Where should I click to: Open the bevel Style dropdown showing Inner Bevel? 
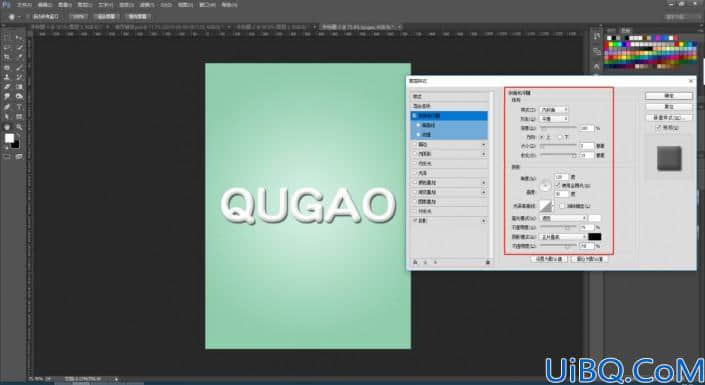click(554, 110)
